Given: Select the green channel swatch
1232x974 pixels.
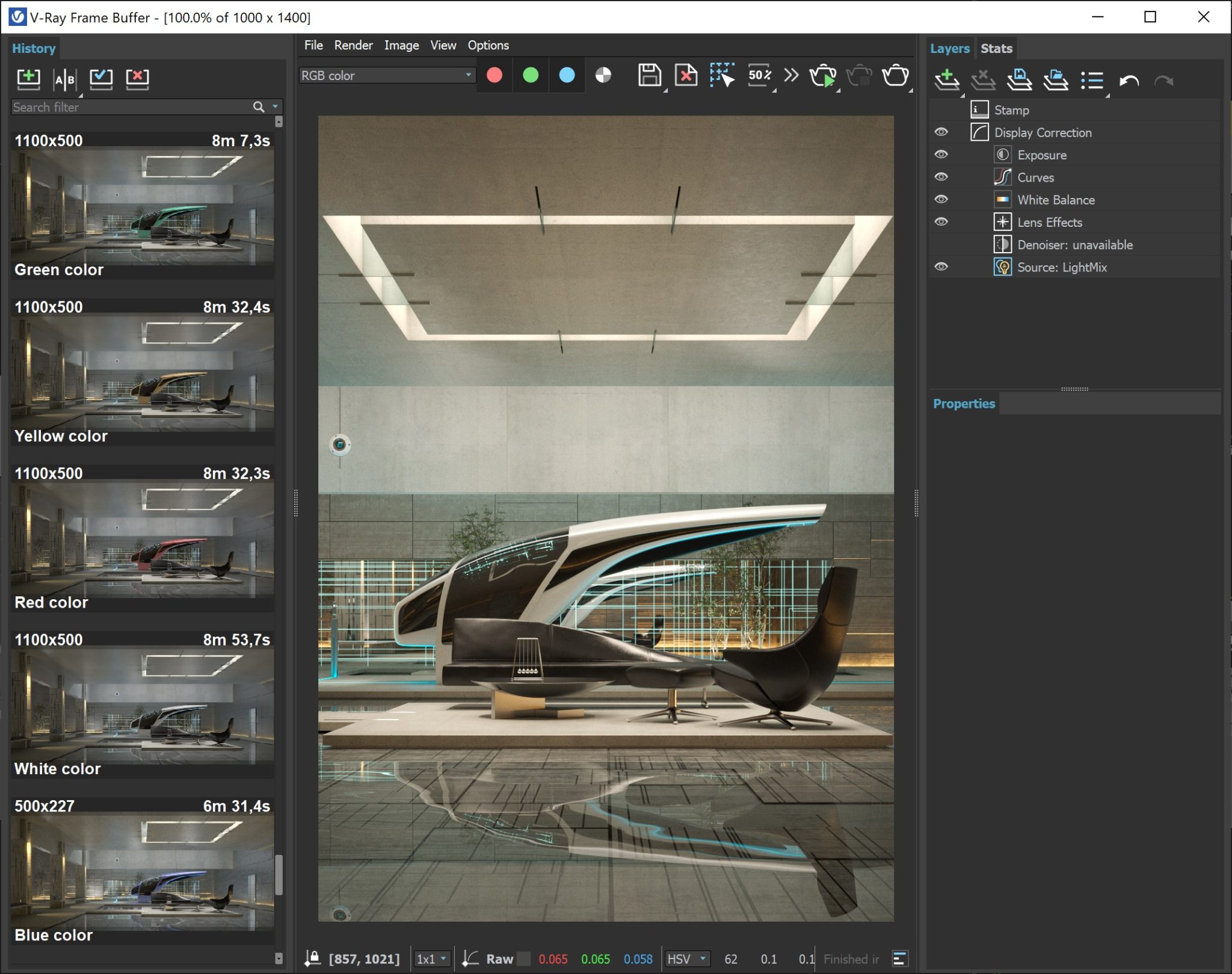Looking at the screenshot, I should click(x=531, y=76).
